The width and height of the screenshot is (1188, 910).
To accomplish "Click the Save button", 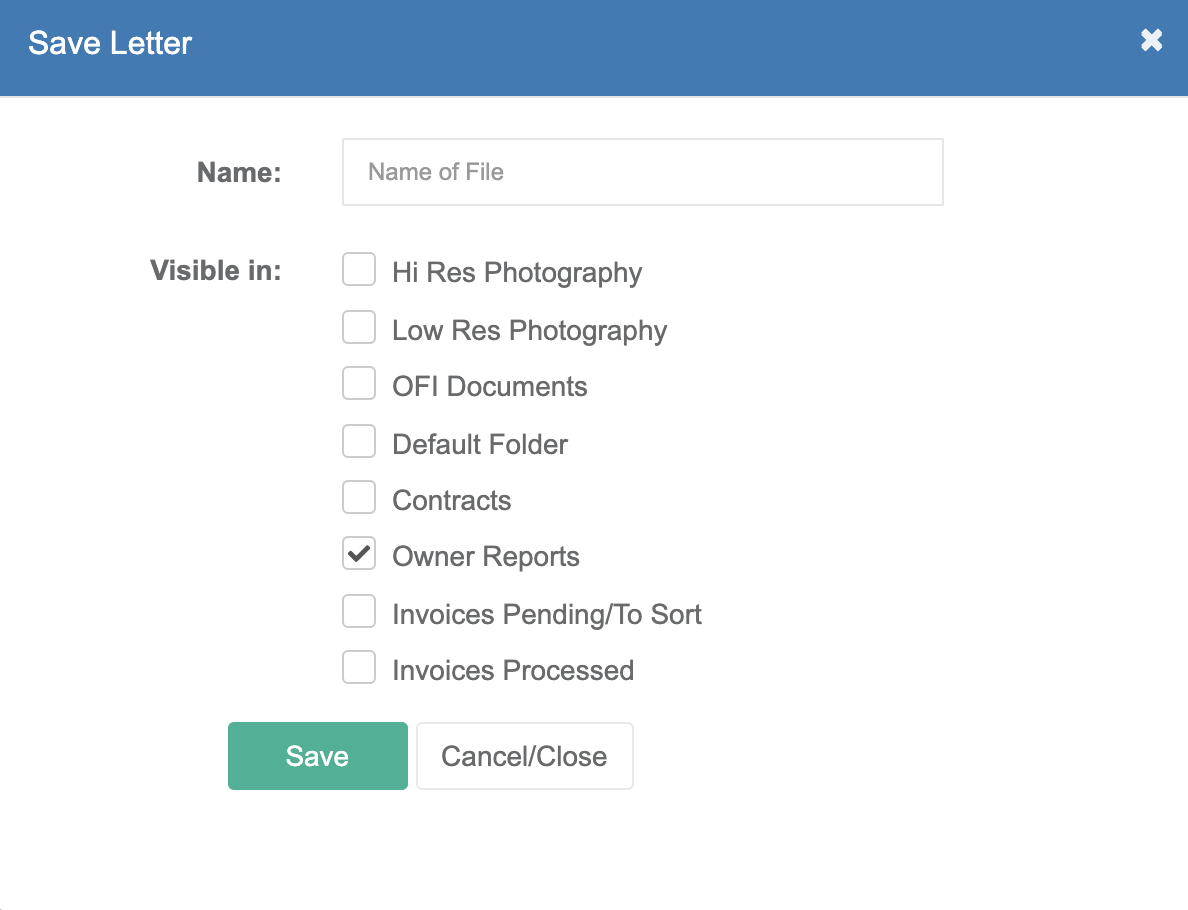I will [317, 756].
